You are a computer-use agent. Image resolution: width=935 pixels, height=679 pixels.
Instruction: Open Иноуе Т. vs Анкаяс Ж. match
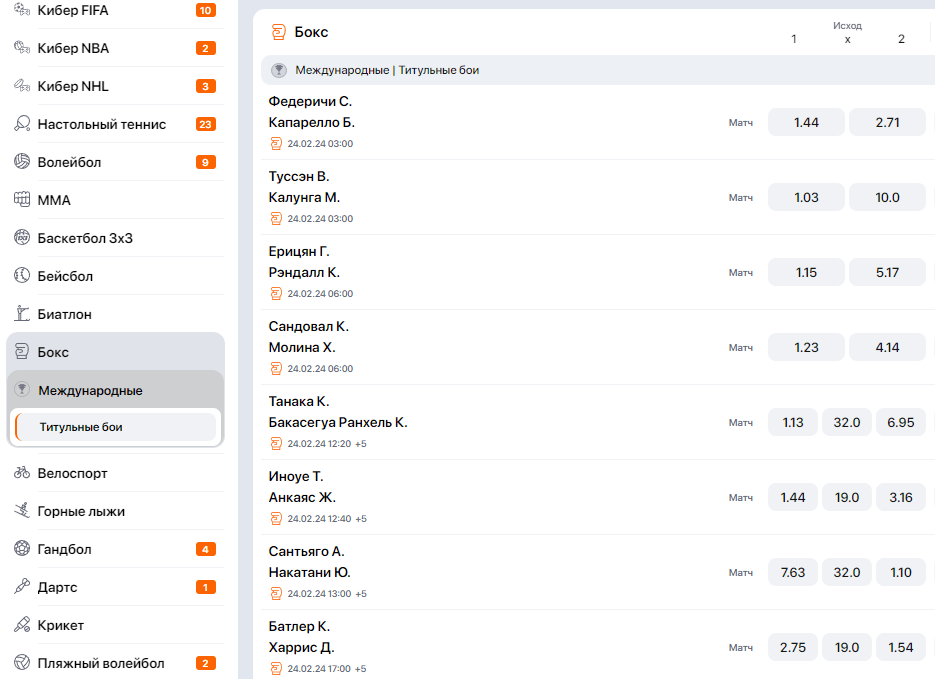tap(302, 487)
